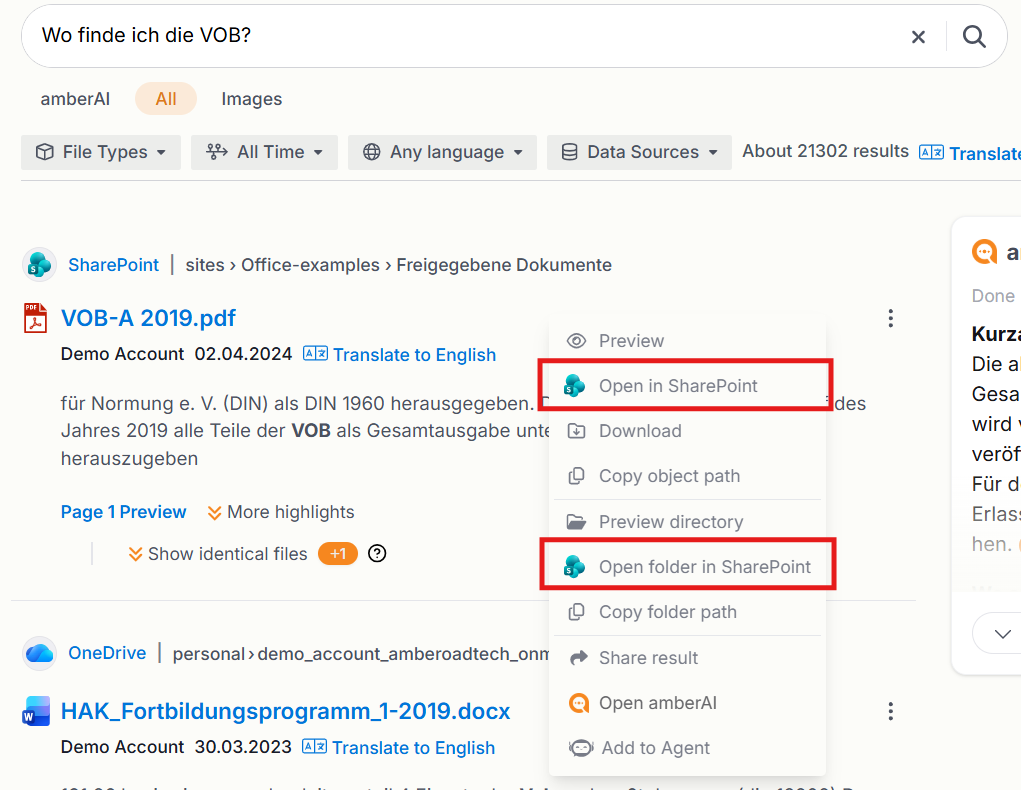This screenshot has height=790, width=1021.
Task: Open three-dot menu for VOB-A 2019.pdf
Action: point(890,318)
